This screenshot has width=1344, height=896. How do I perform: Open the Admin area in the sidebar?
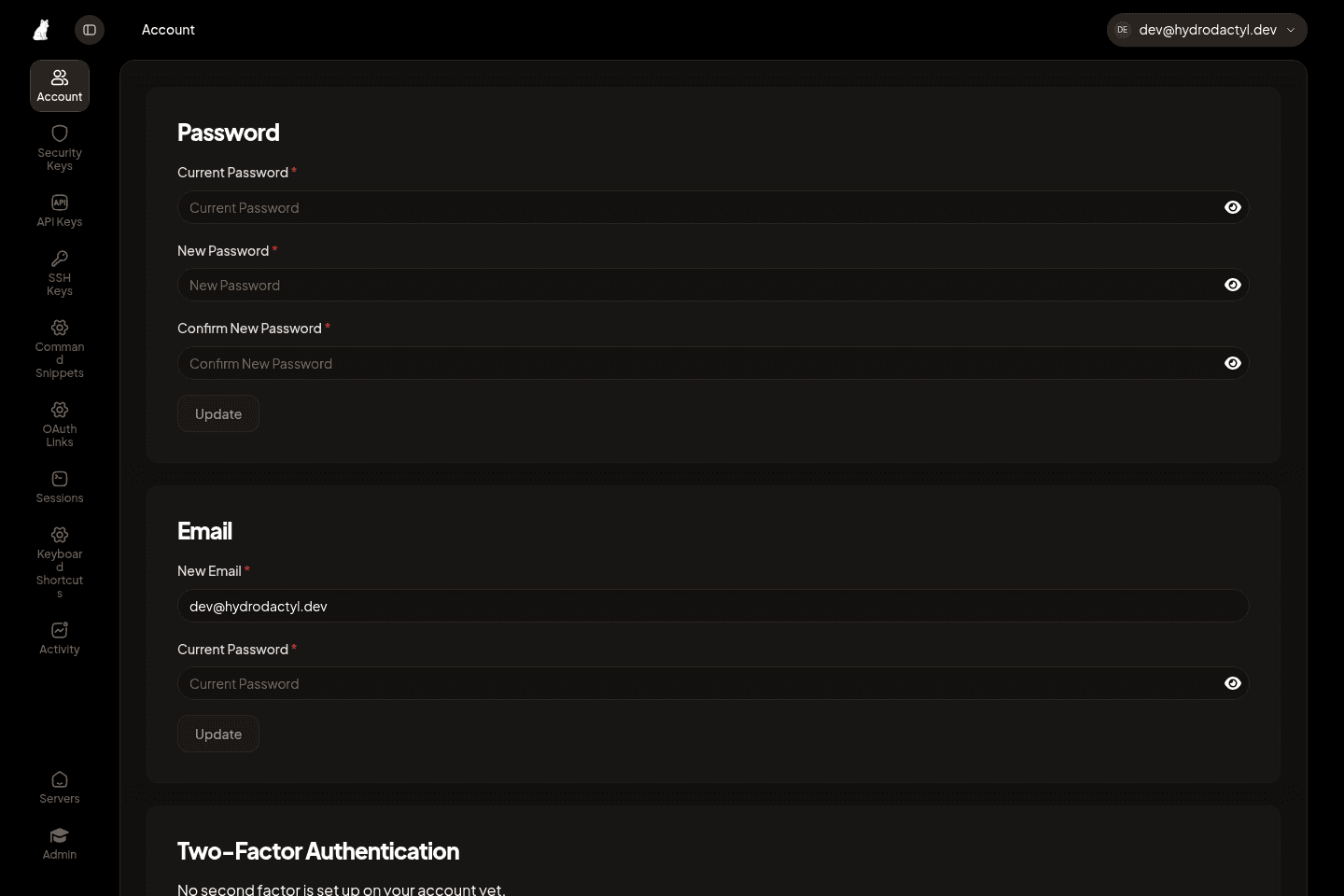point(60,844)
